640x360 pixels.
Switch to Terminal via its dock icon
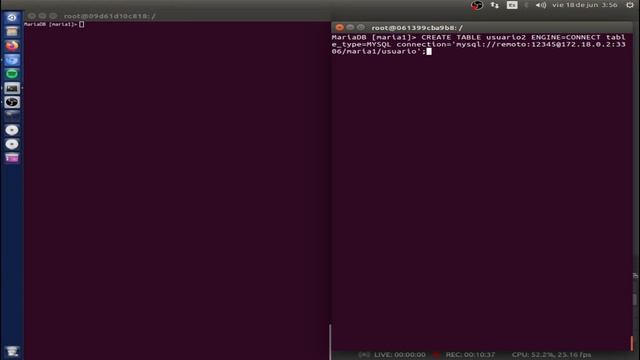(12, 88)
